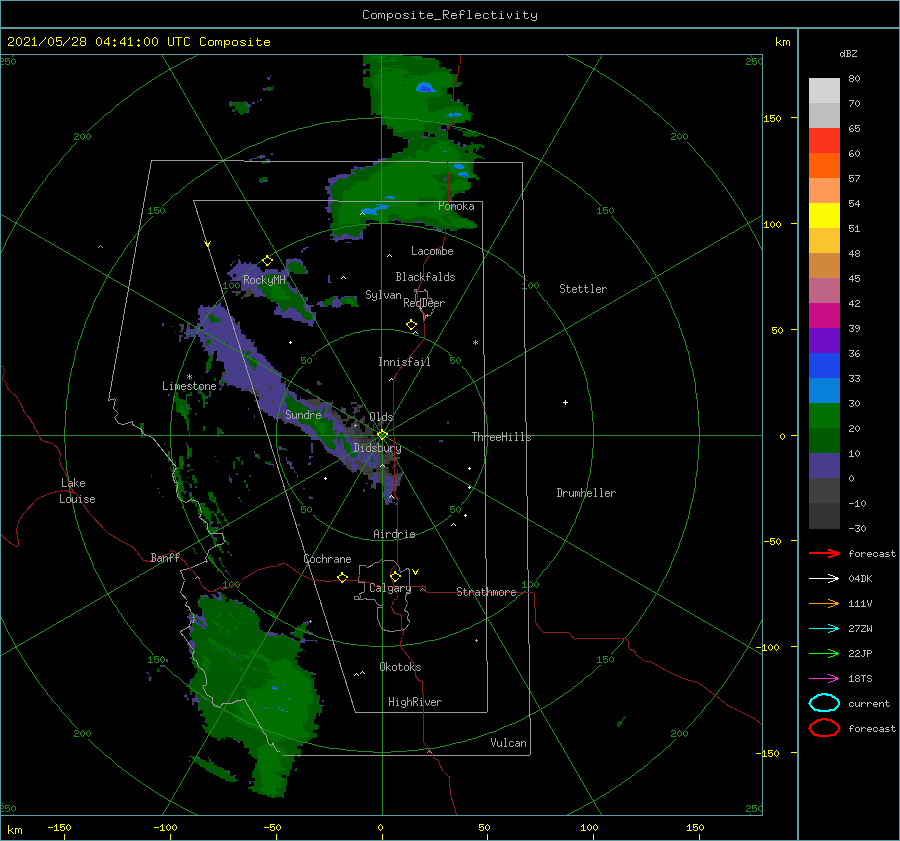The height and width of the screenshot is (841, 900).
Task: Click the red forecast arrow in the legend
Action: 824,553
